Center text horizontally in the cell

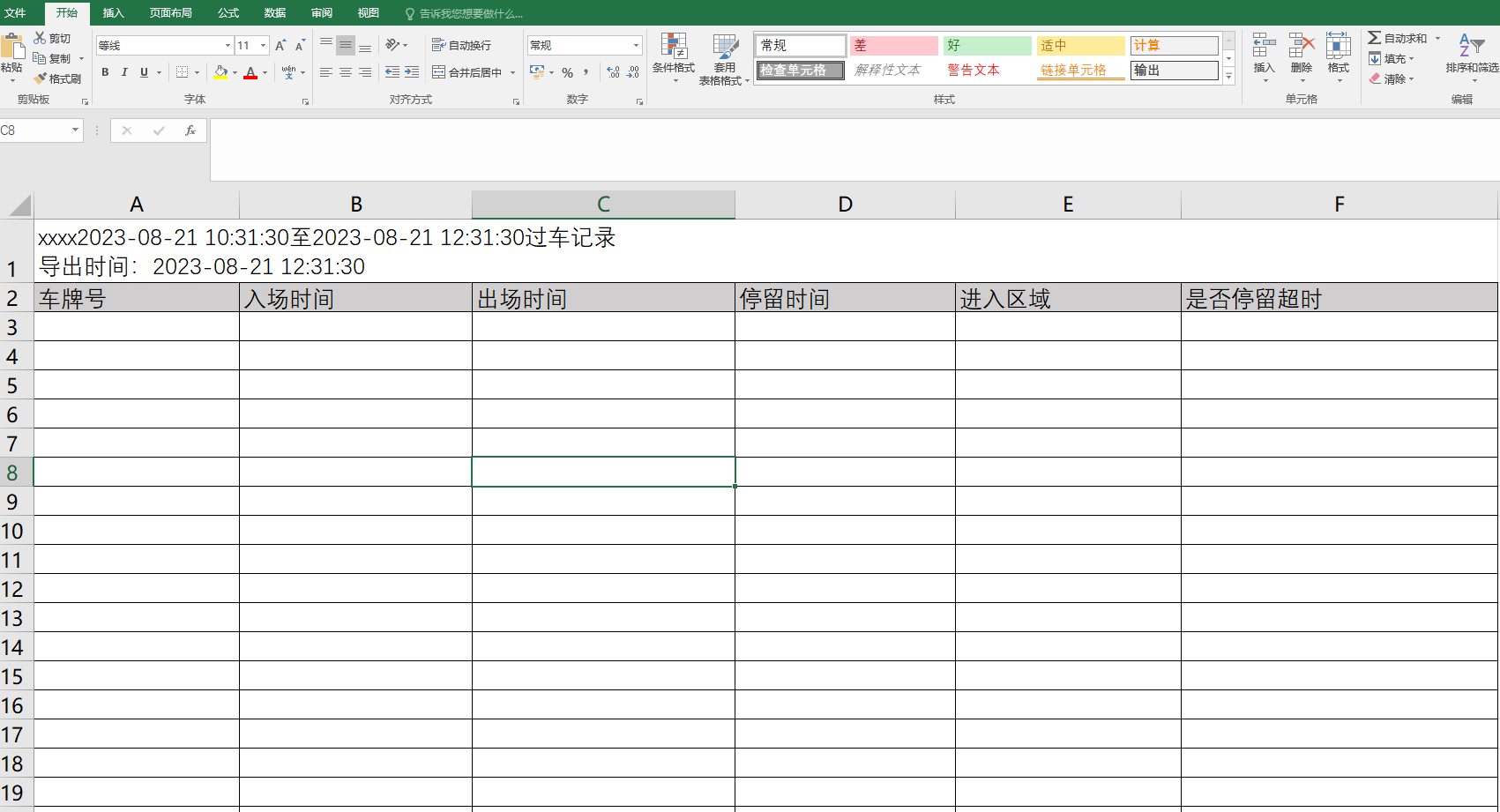tap(346, 72)
